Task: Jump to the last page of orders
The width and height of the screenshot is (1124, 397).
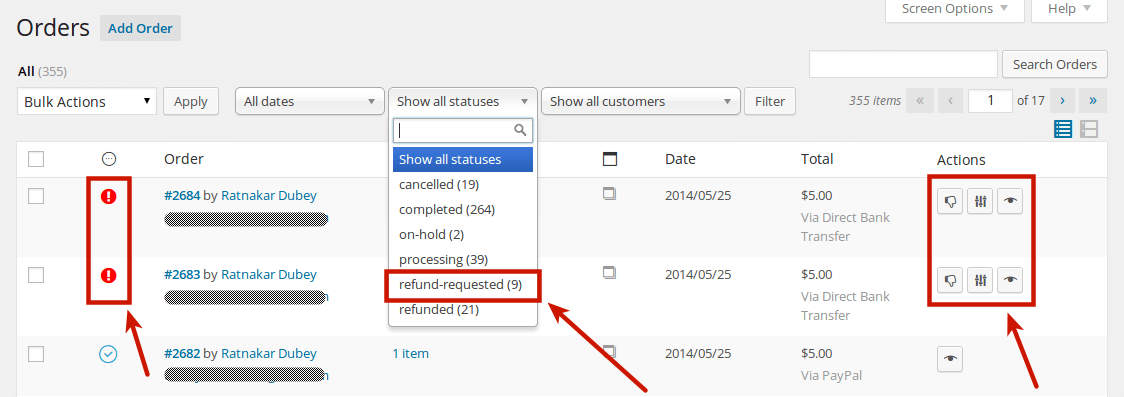Action: (x=1092, y=101)
